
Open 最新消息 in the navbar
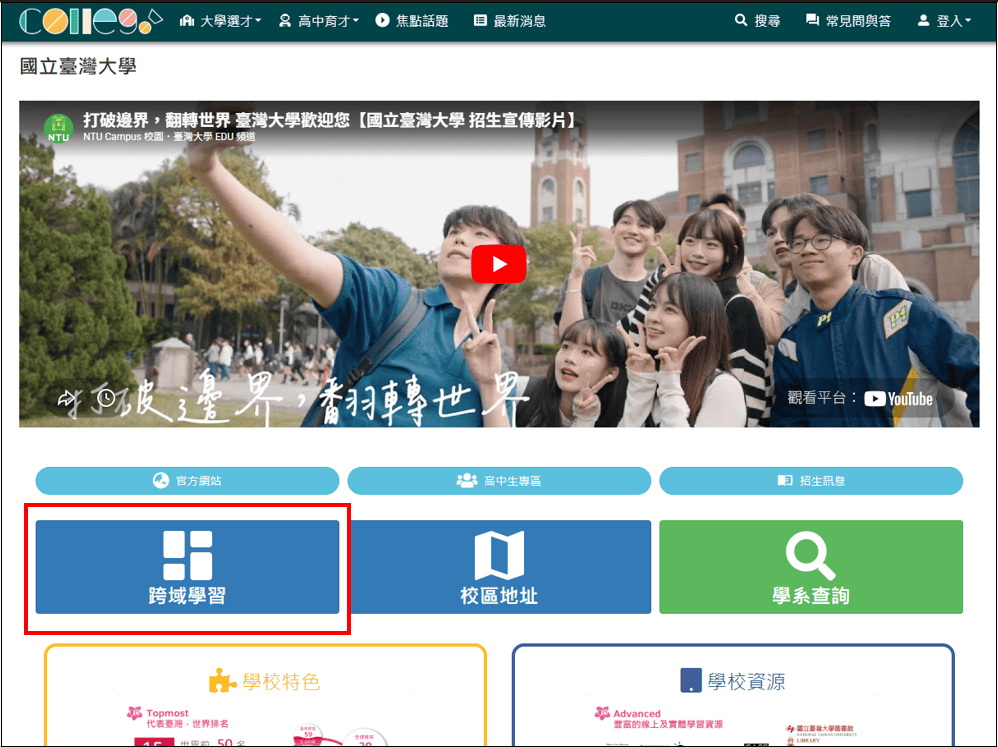509,21
